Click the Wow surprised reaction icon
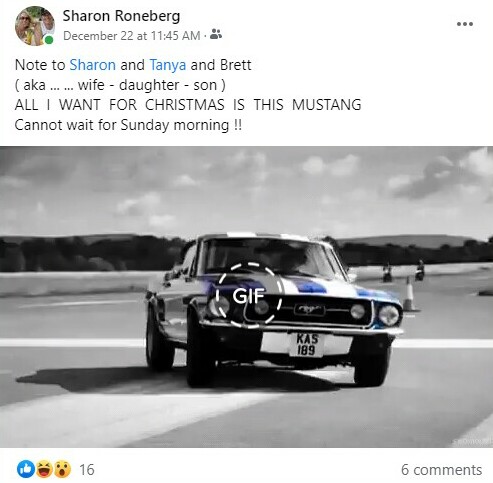 click(x=62, y=469)
